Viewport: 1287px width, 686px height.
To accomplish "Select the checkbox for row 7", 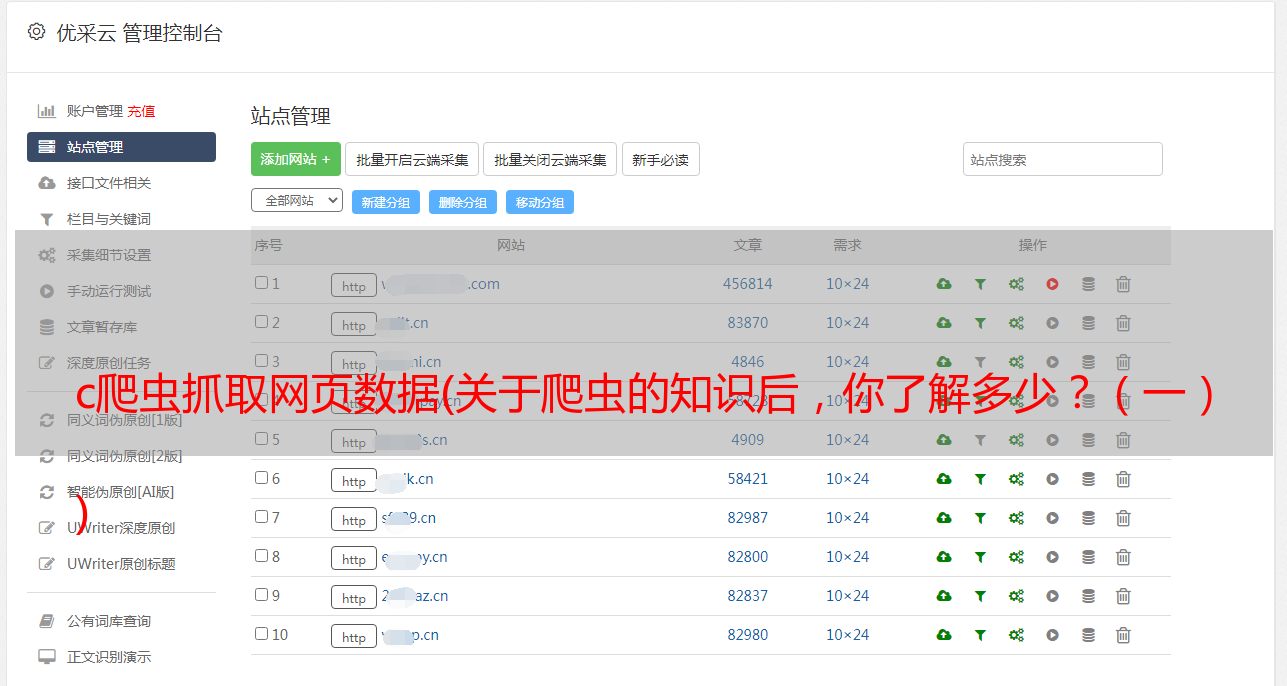I will pyautogui.click(x=261, y=517).
